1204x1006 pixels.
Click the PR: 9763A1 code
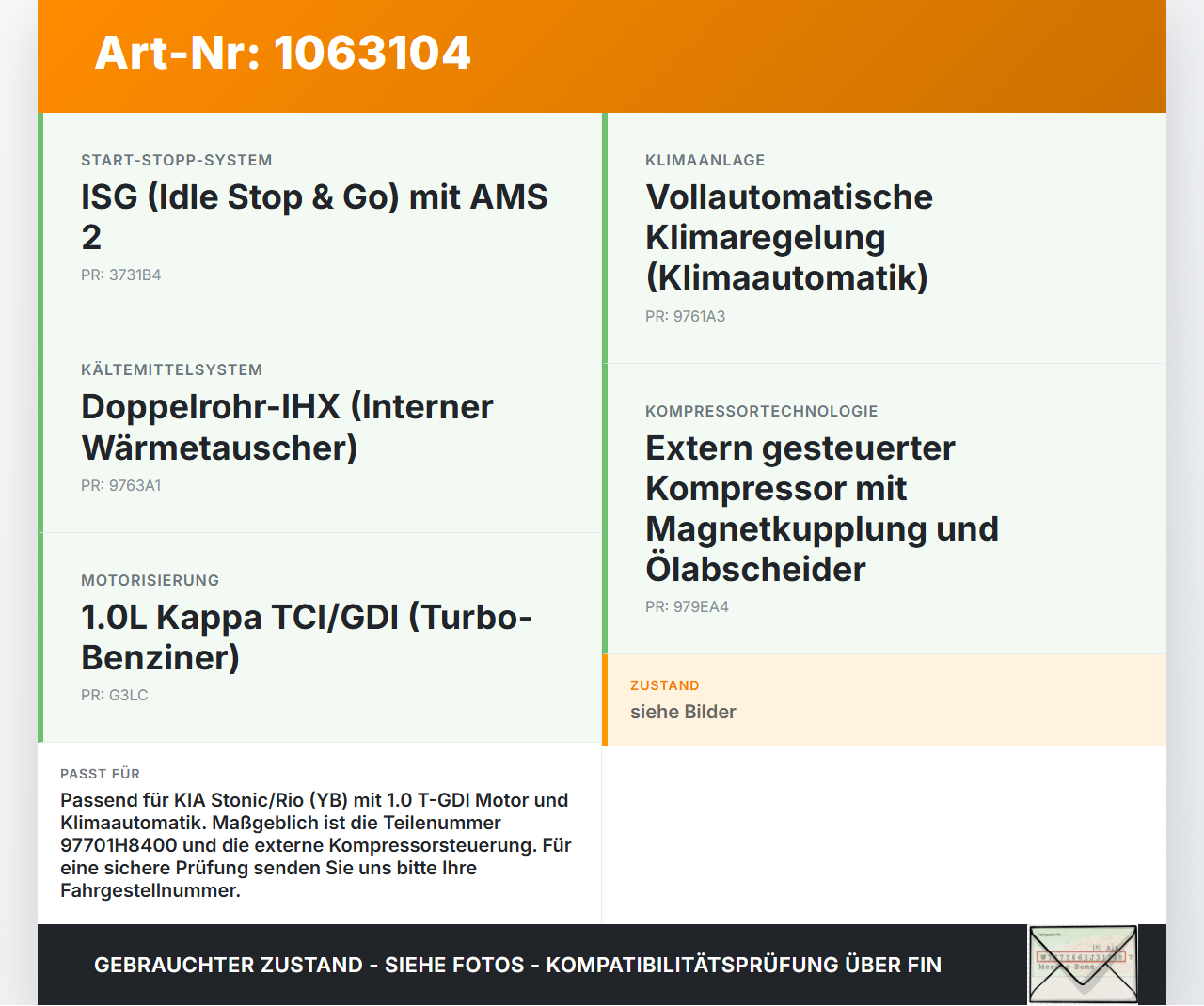click(x=121, y=485)
